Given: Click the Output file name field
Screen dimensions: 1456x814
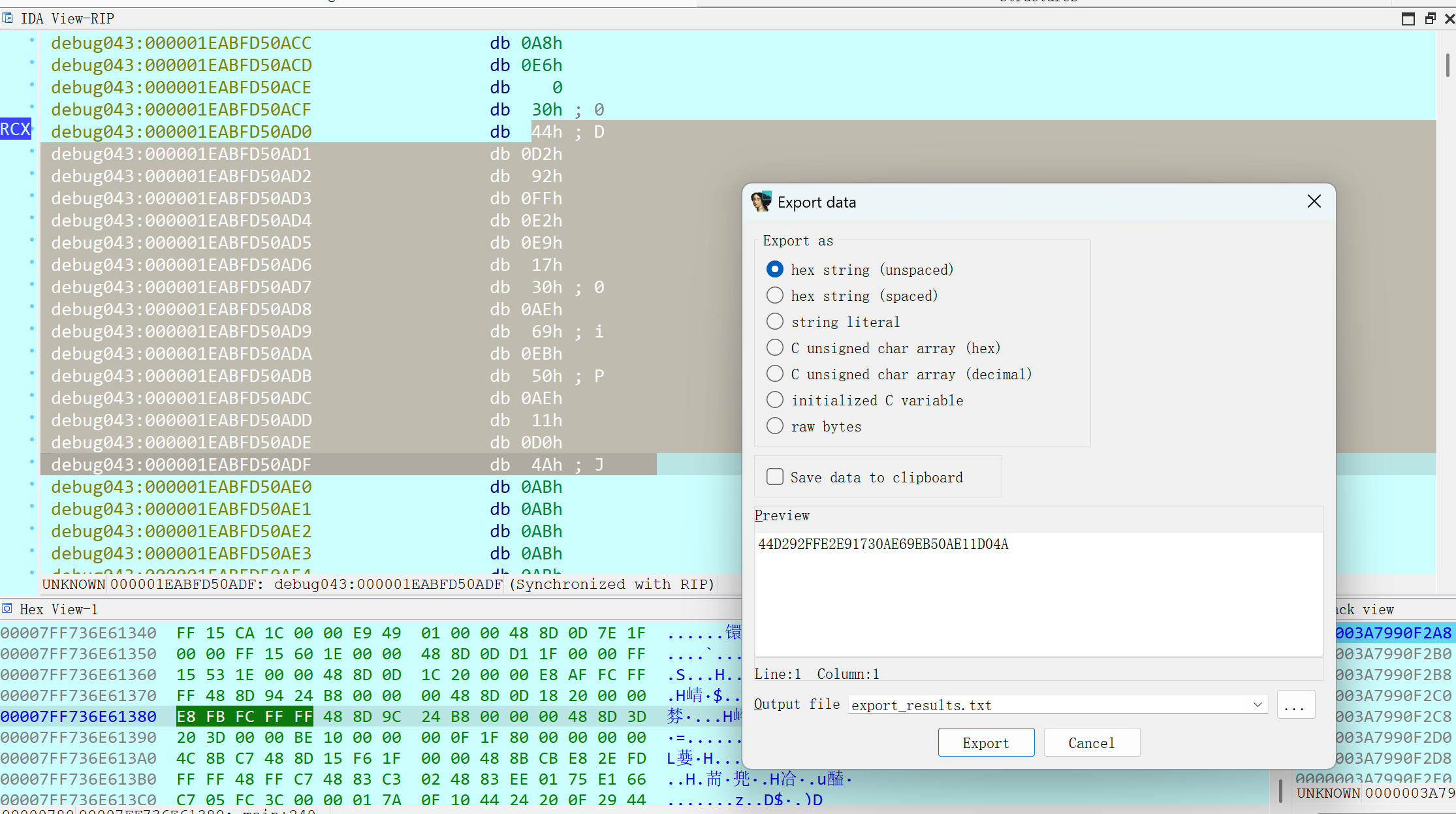Looking at the screenshot, I should [1045, 705].
